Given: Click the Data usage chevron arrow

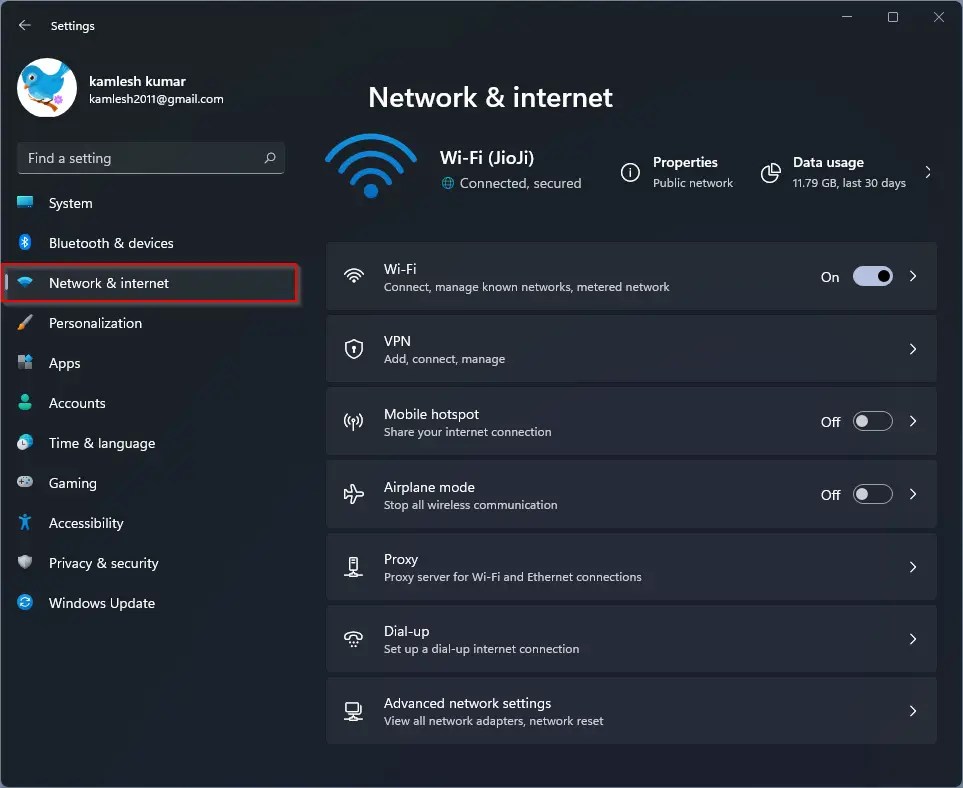Looking at the screenshot, I should click(x=928, y=173).
